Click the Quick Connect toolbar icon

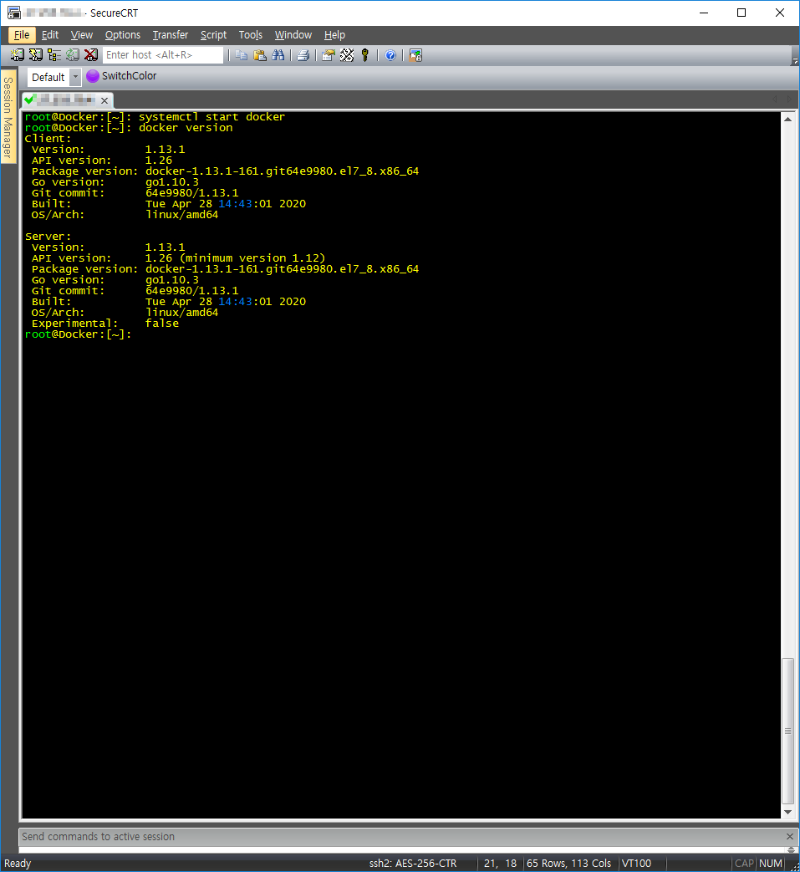(35, 55)
